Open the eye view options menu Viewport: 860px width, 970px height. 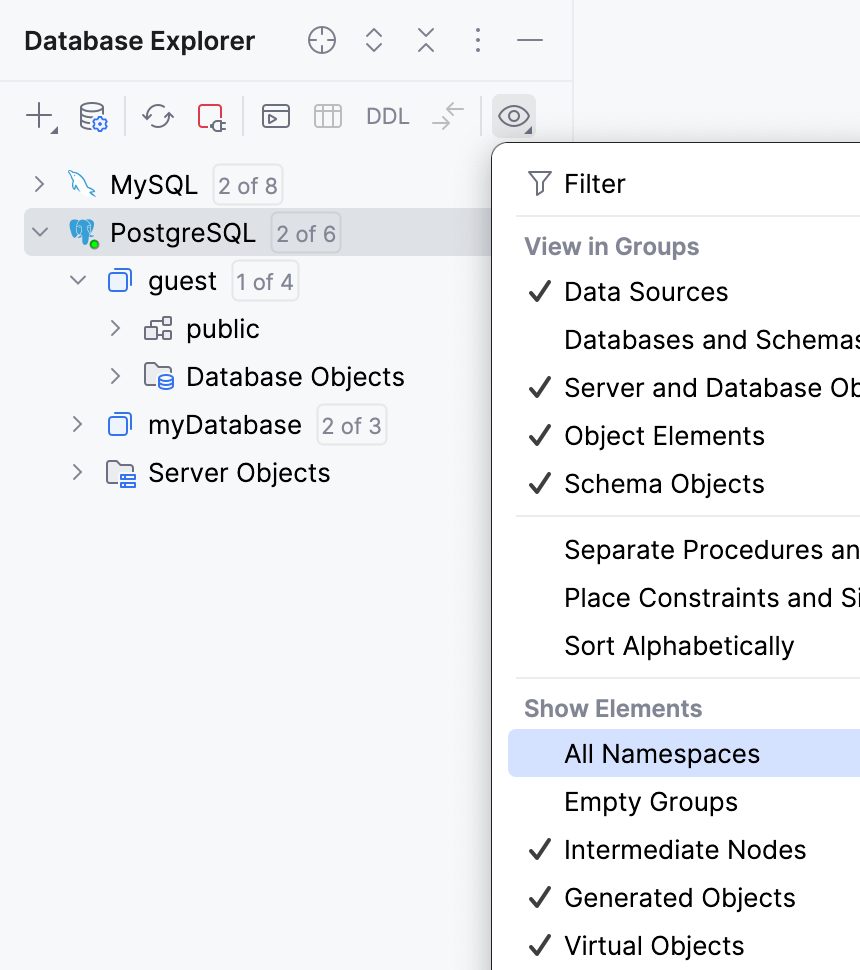coord(513,116)
